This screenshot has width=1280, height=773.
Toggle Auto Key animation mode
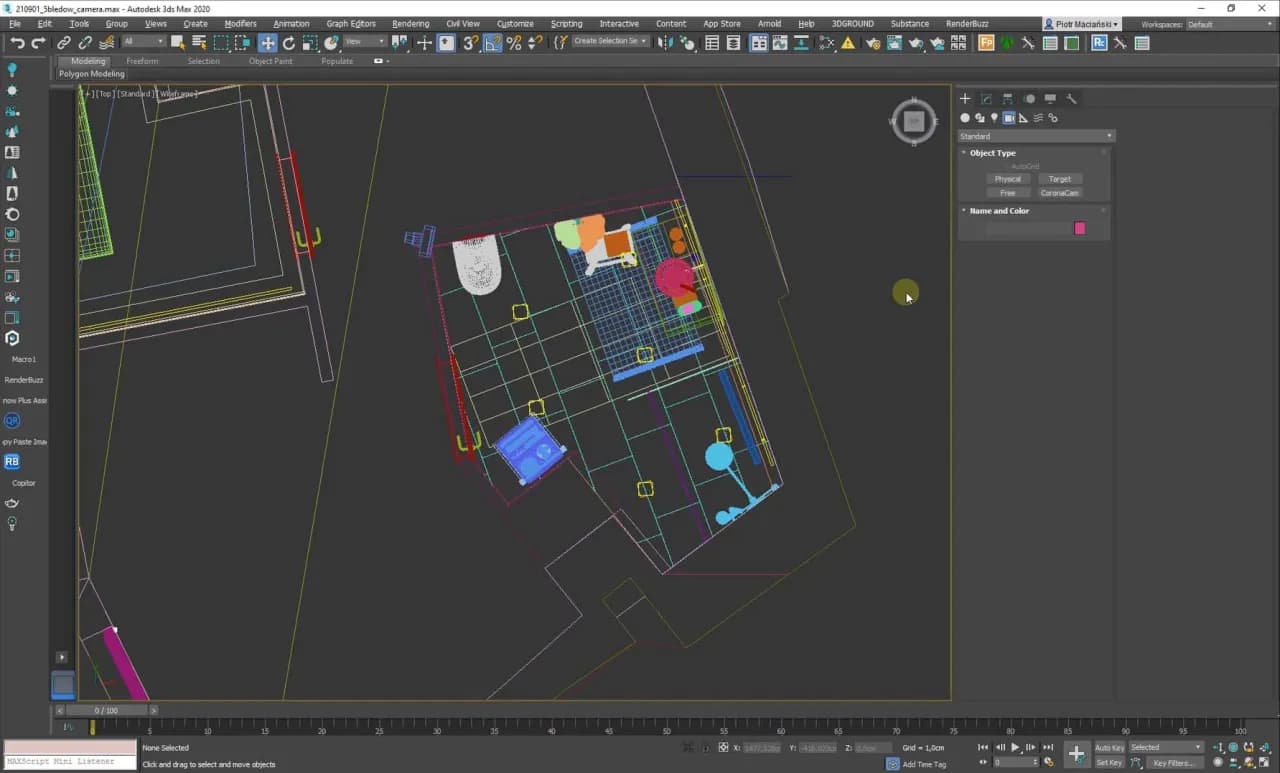(x=1109, y=747)
